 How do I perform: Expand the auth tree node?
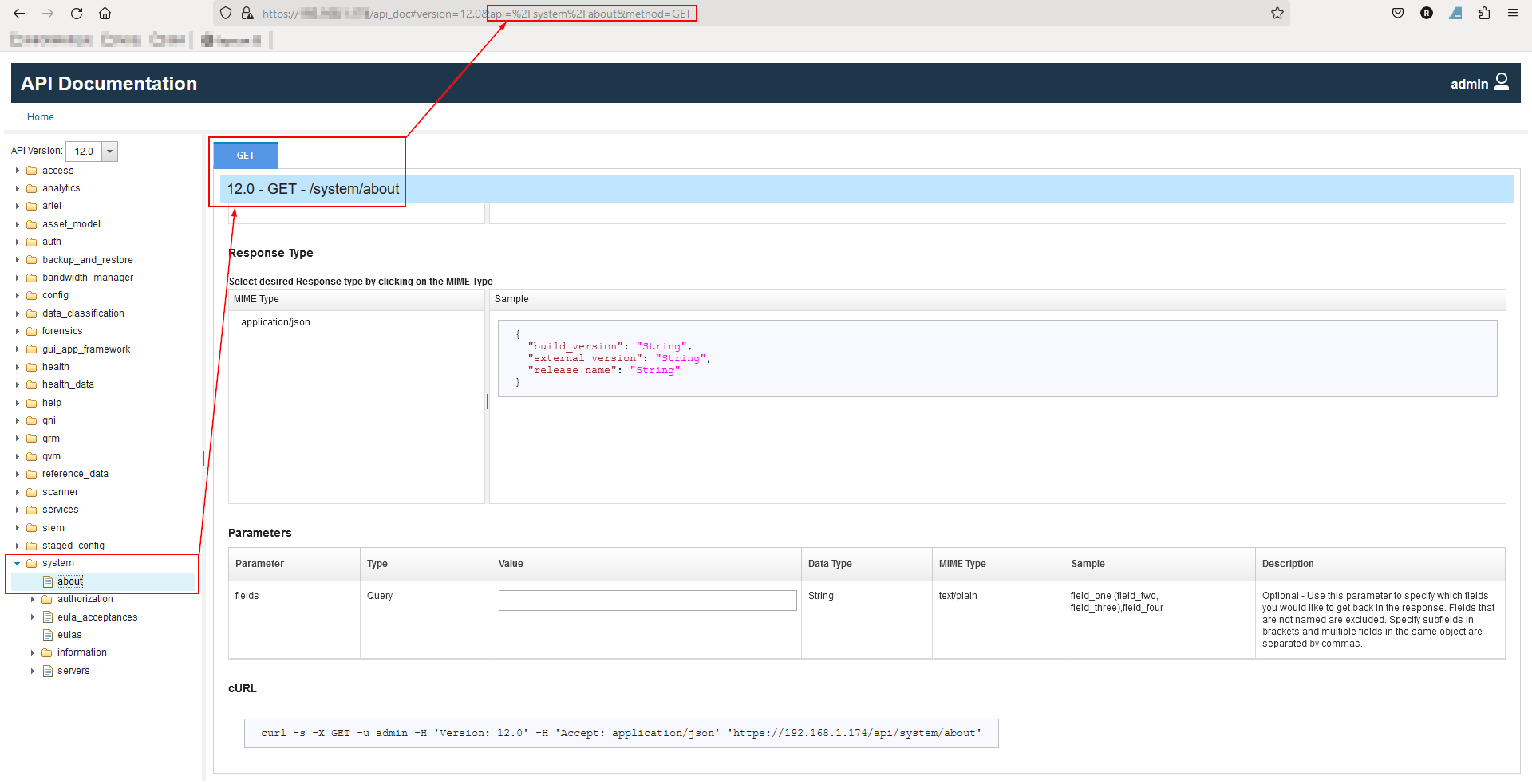point(18,242)
